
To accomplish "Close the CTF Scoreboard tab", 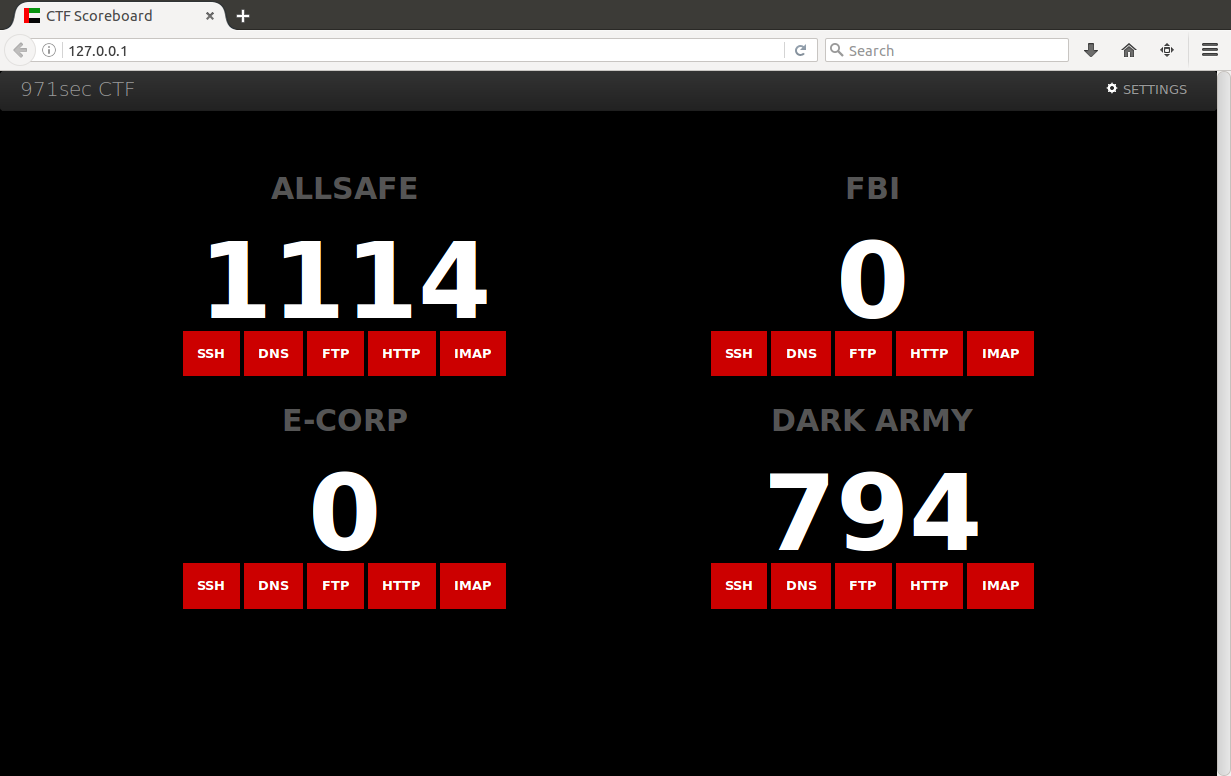I will (210, 16).
